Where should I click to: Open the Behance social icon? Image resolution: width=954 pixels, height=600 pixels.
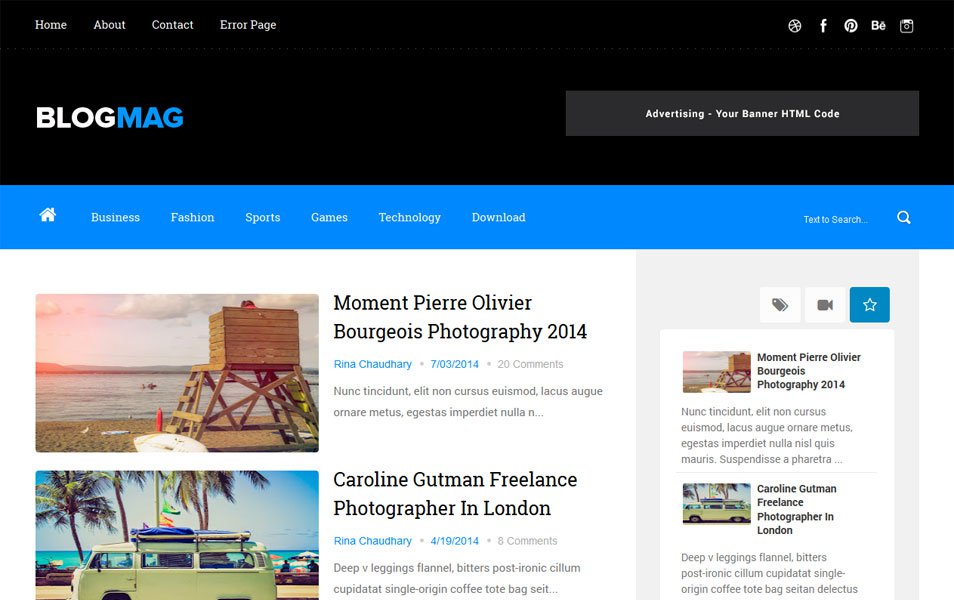879,26
